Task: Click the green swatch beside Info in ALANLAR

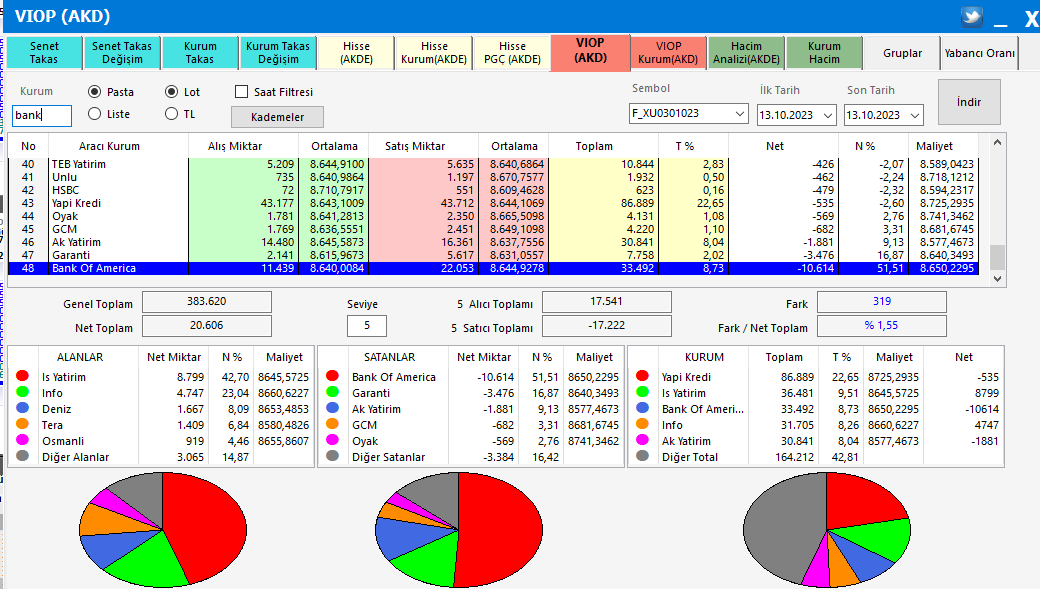Action: click(x=23, y=392)
